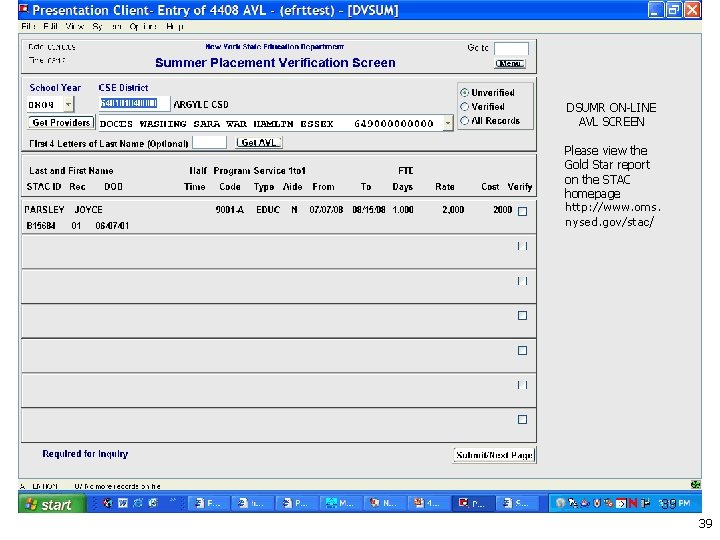Check the Verify box in the fifth record row
720x540 pixels.
pos(522,350)
